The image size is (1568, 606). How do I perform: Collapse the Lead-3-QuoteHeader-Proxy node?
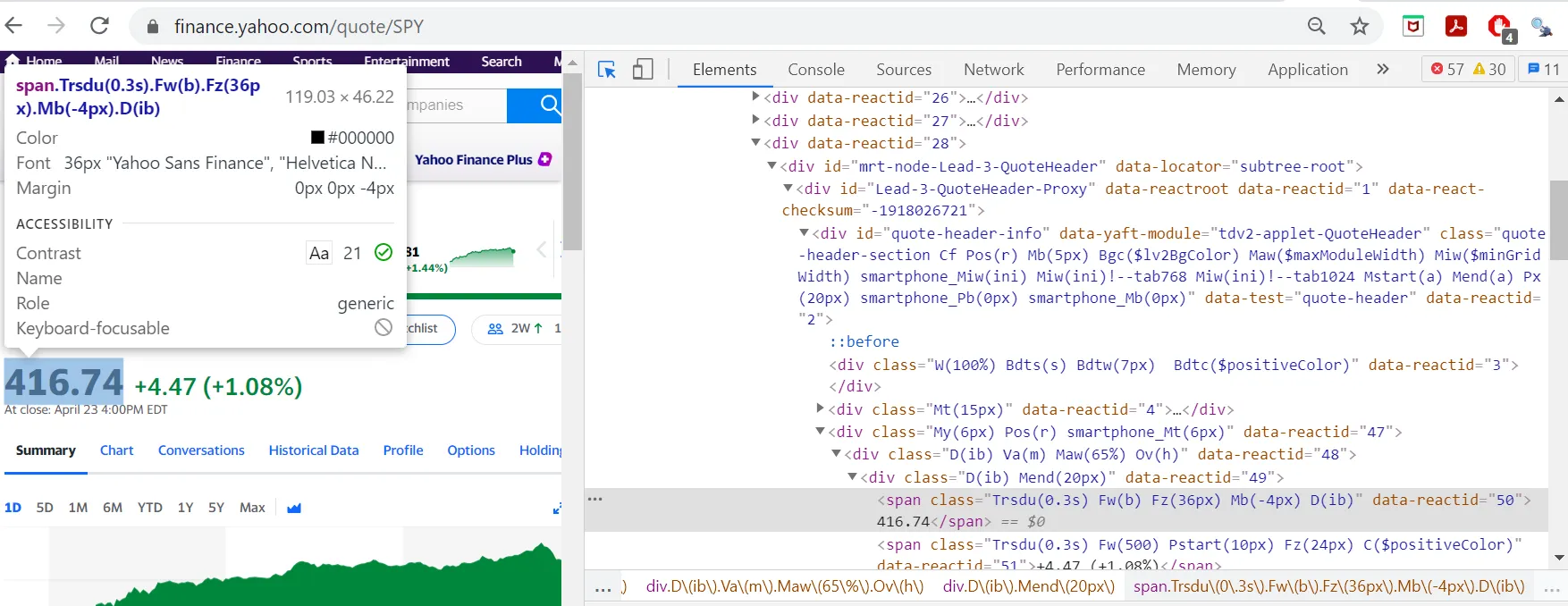(788, 188)
